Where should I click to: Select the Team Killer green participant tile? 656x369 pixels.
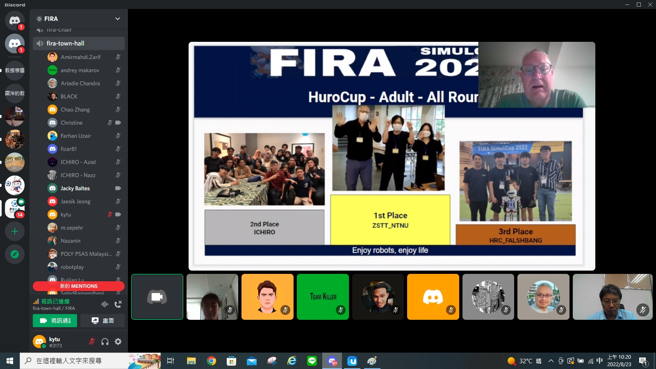pos(323,297)
